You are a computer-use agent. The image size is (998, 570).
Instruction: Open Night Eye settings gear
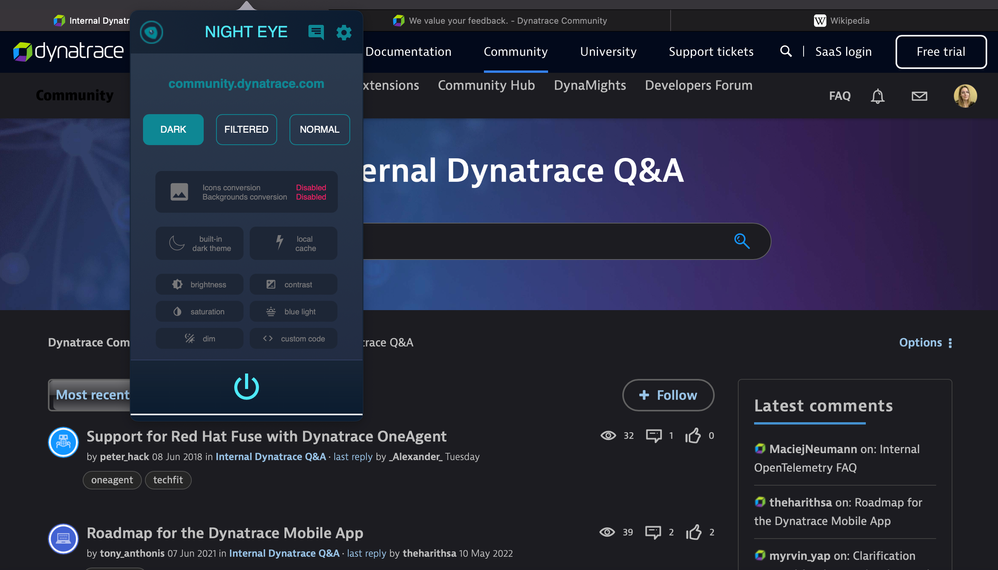point(344,32)
